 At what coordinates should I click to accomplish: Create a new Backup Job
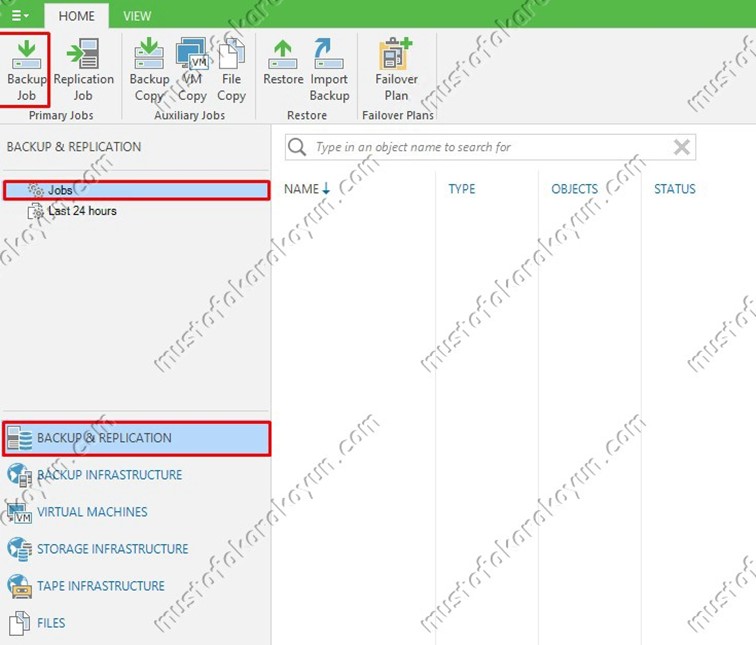(x=25, y=70)
